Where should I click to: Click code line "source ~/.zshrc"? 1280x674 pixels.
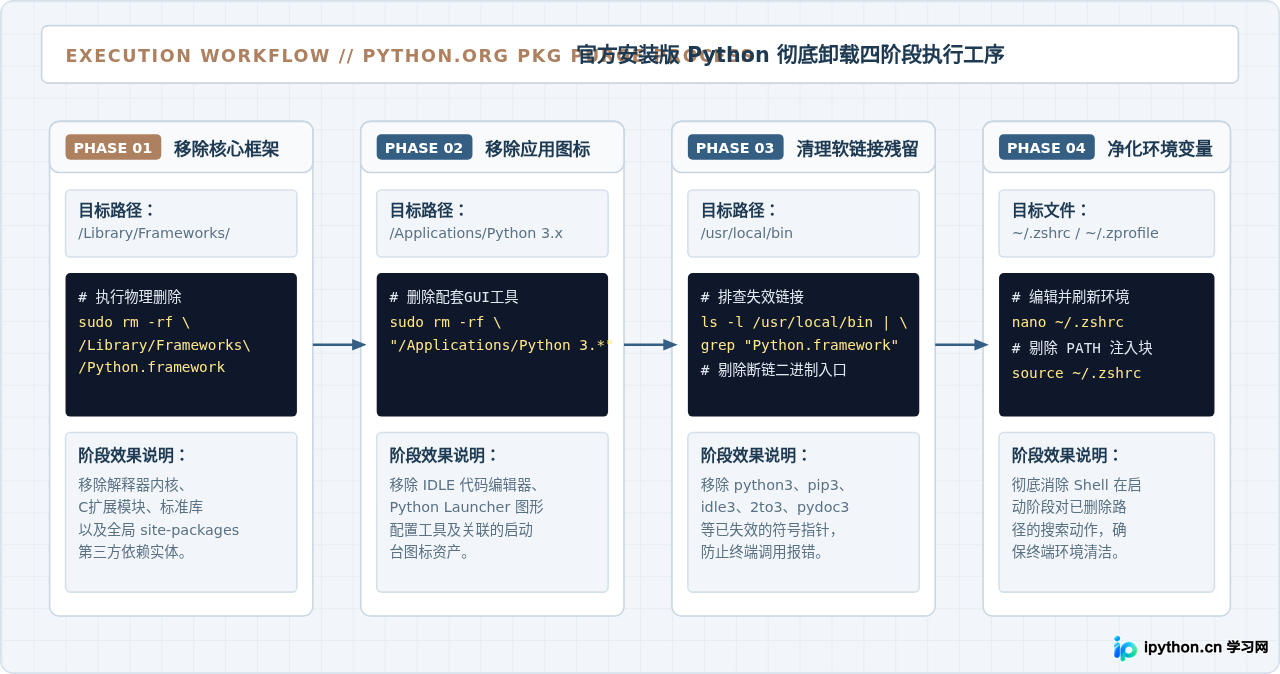pos(1076,373)
